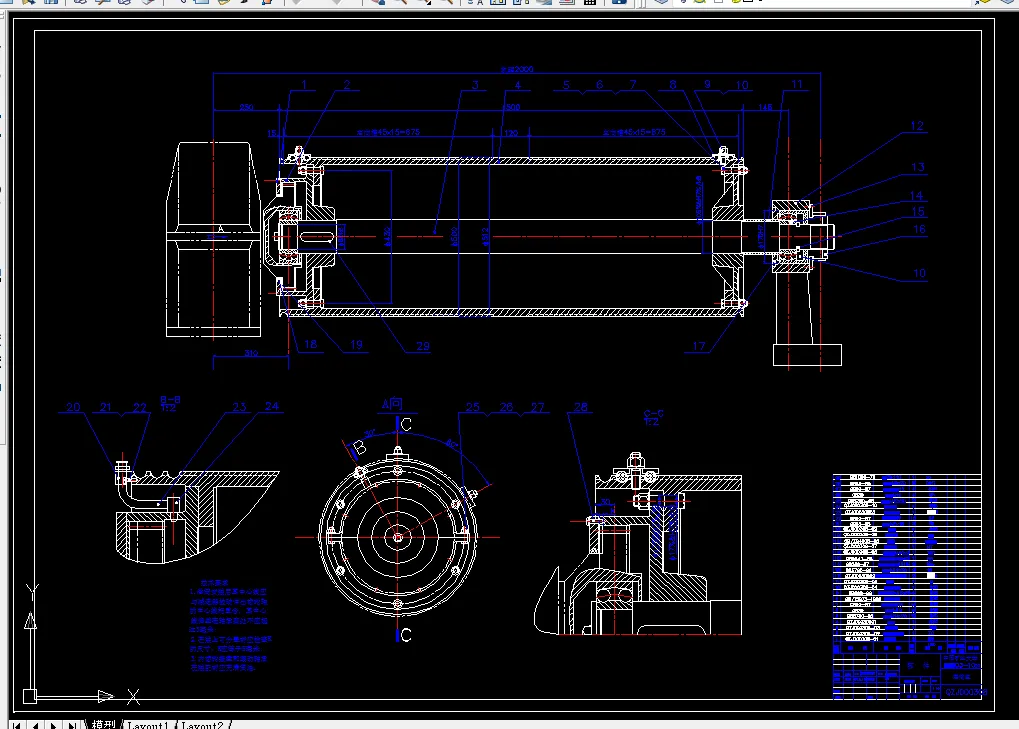The height and width of the screenshot is (729, 1019).
Task: Select part callout number "13"
Action: pos(918,167)
